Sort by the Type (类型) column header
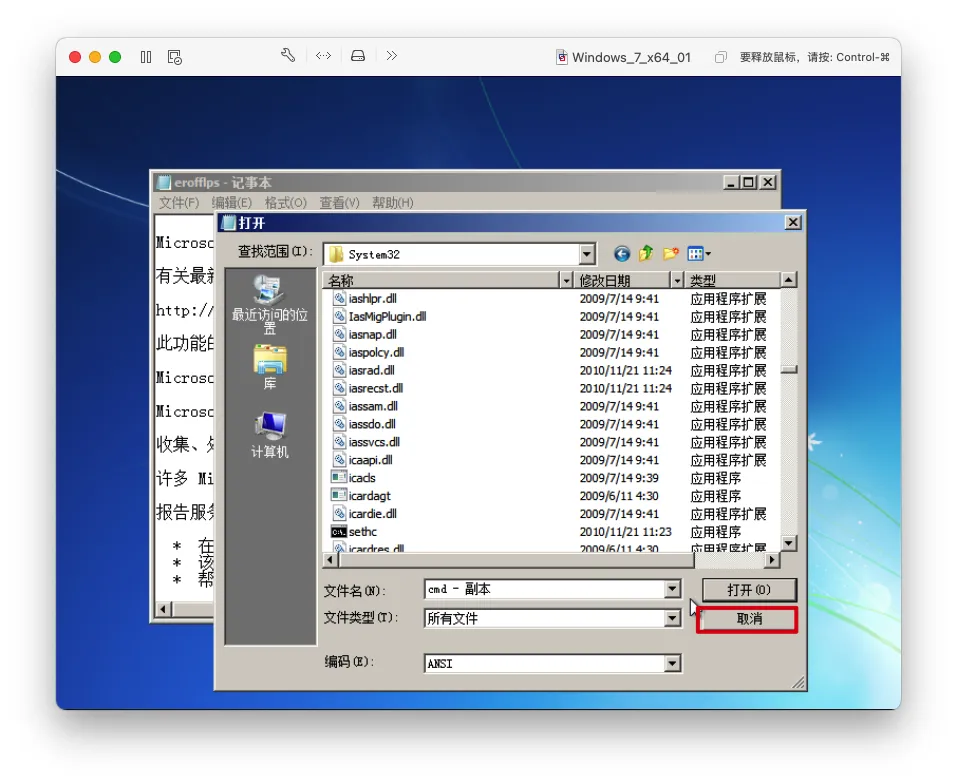The width and height of the screenshot is (957, 784). click(x=732, y=281)
